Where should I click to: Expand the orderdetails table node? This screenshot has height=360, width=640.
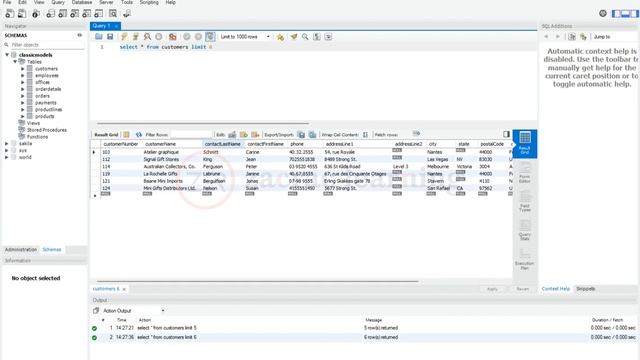pyautogui.click(x=23, y=89)
